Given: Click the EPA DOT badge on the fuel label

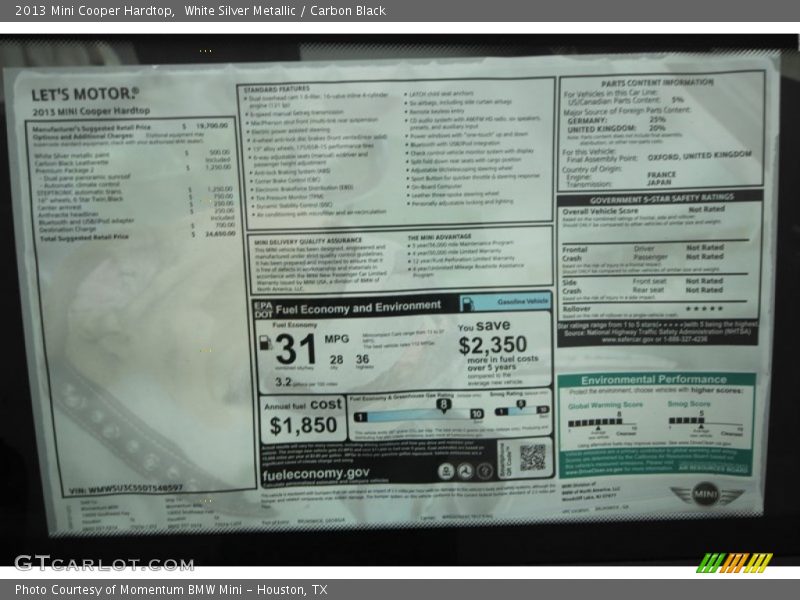Looking at the screenshot, I should coord(262,308).
